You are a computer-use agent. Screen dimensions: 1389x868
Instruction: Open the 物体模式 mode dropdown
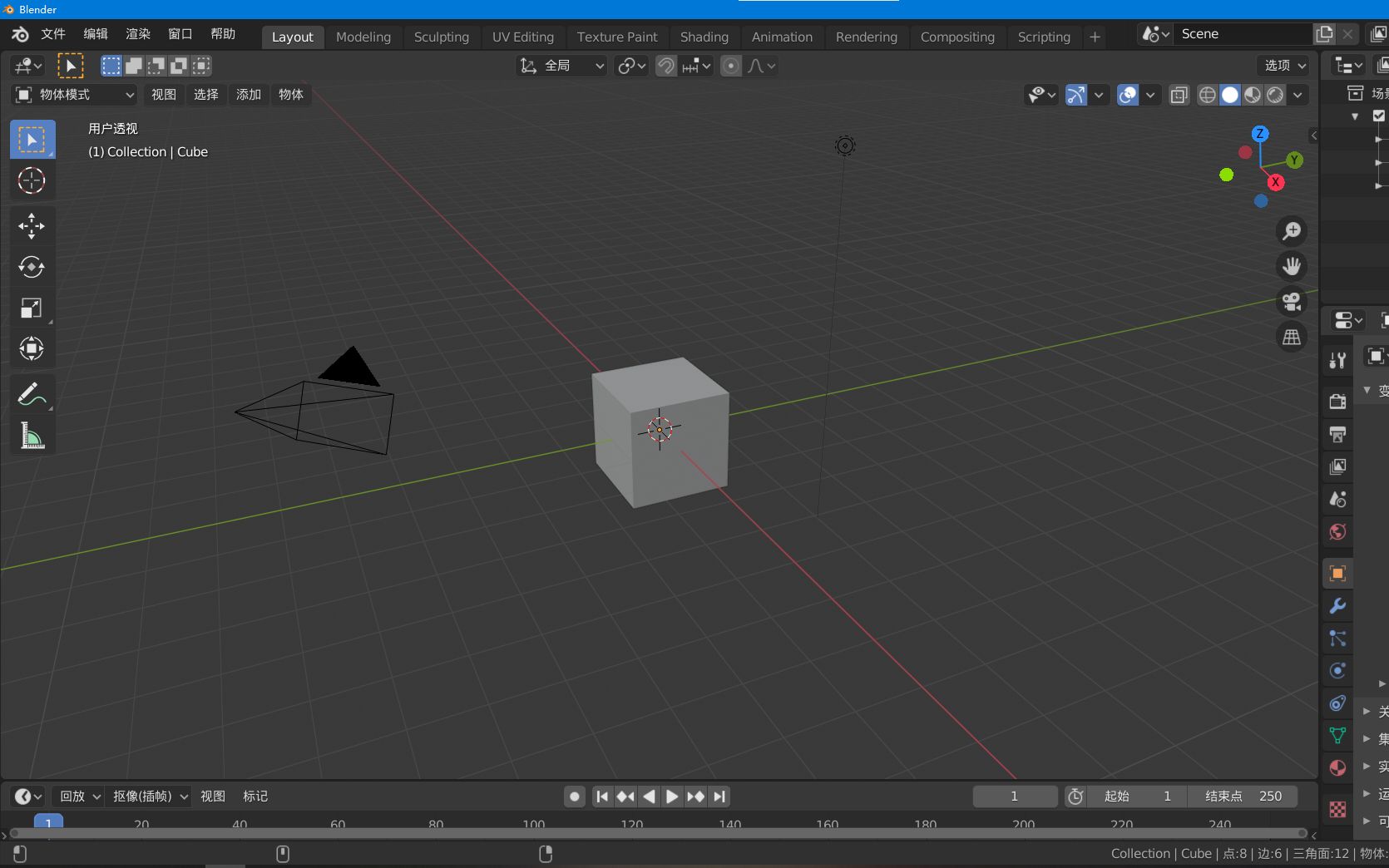pyautogui.click(x=73, y=95)
